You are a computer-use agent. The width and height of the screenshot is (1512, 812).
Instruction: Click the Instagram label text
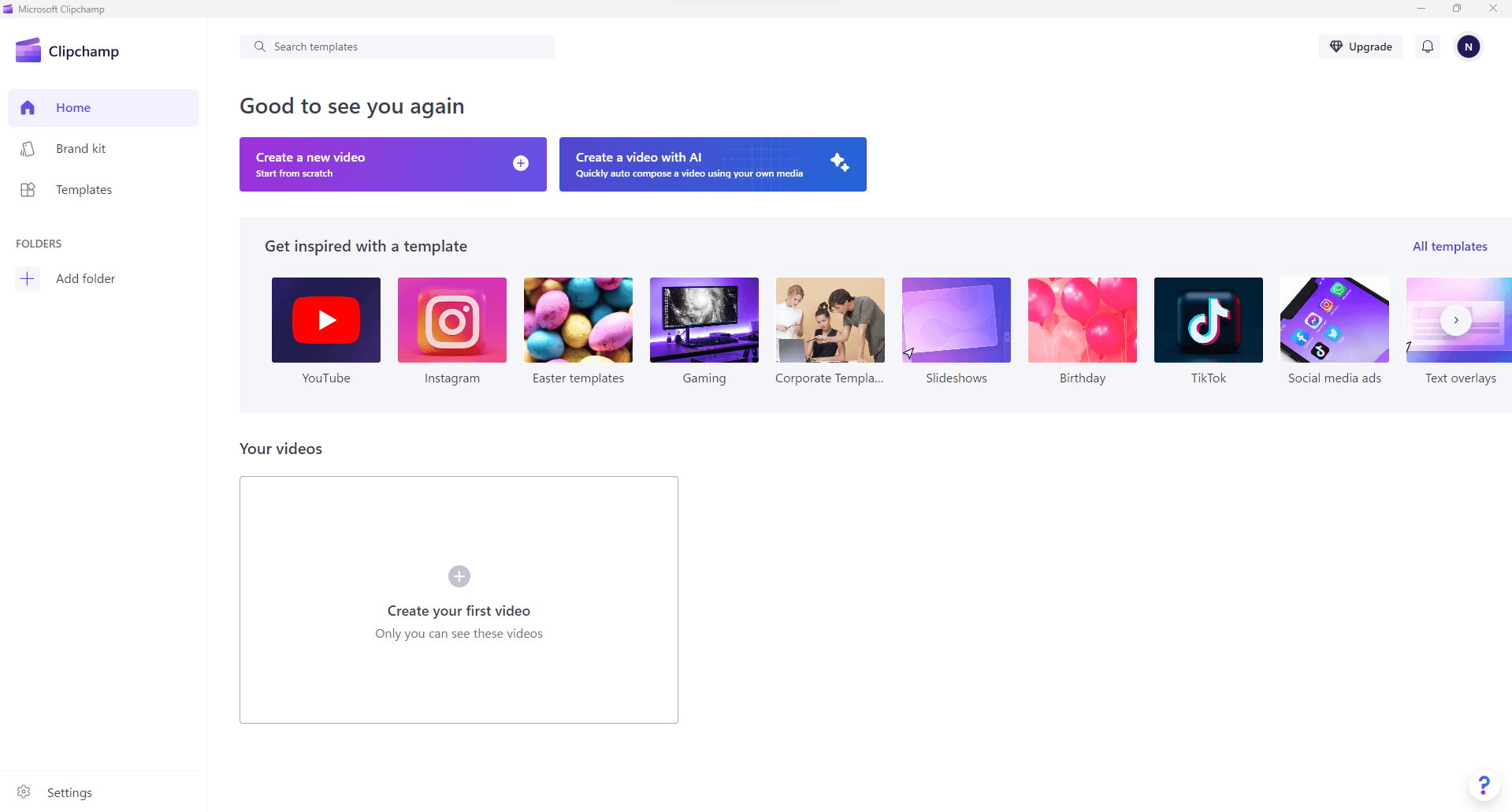point(452,378)
